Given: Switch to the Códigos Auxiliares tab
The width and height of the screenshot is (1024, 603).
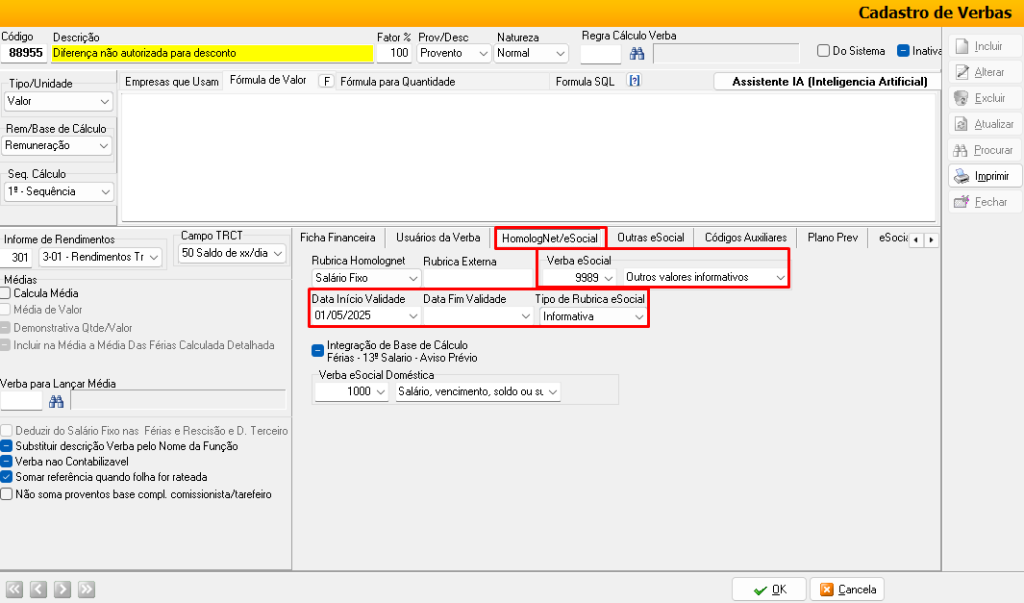Looking at the screenshot, I should pos(746,238).
